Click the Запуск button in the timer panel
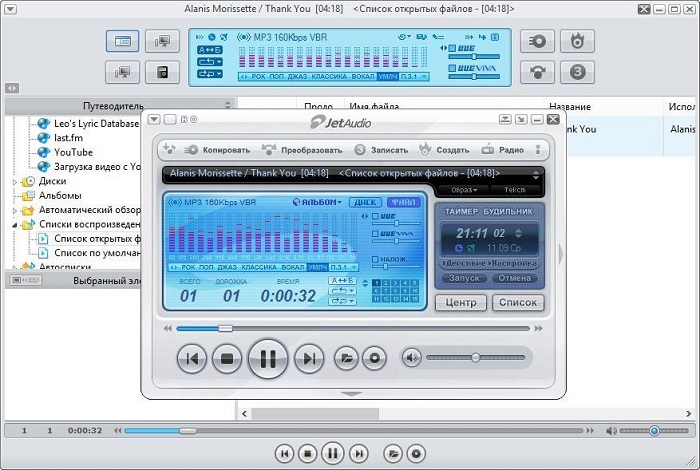 click(464, 278)
